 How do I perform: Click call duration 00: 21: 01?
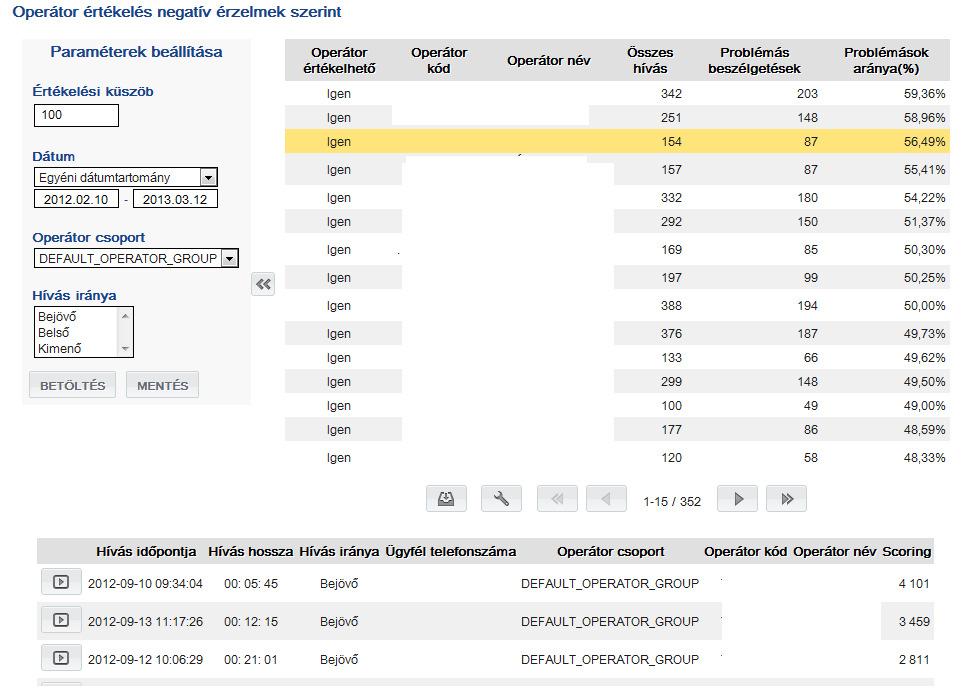pyautogui.click(x=251, y=660)
